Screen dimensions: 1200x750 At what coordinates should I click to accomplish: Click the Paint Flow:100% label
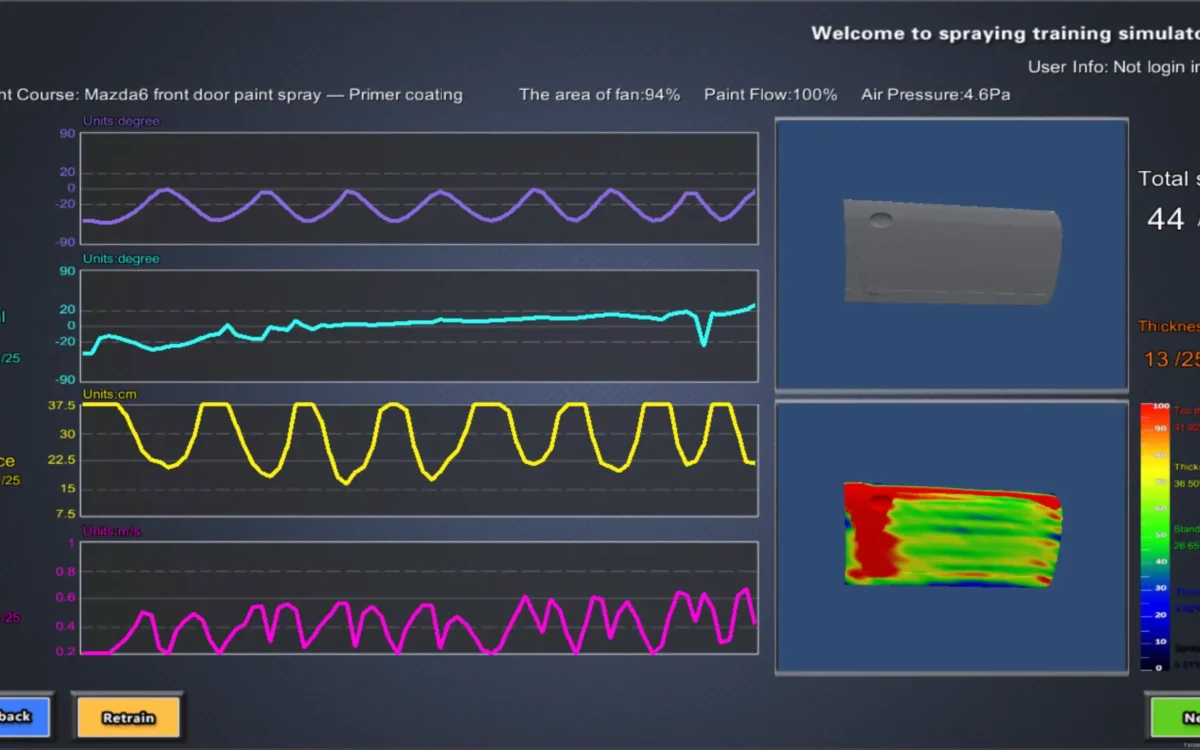770,95
